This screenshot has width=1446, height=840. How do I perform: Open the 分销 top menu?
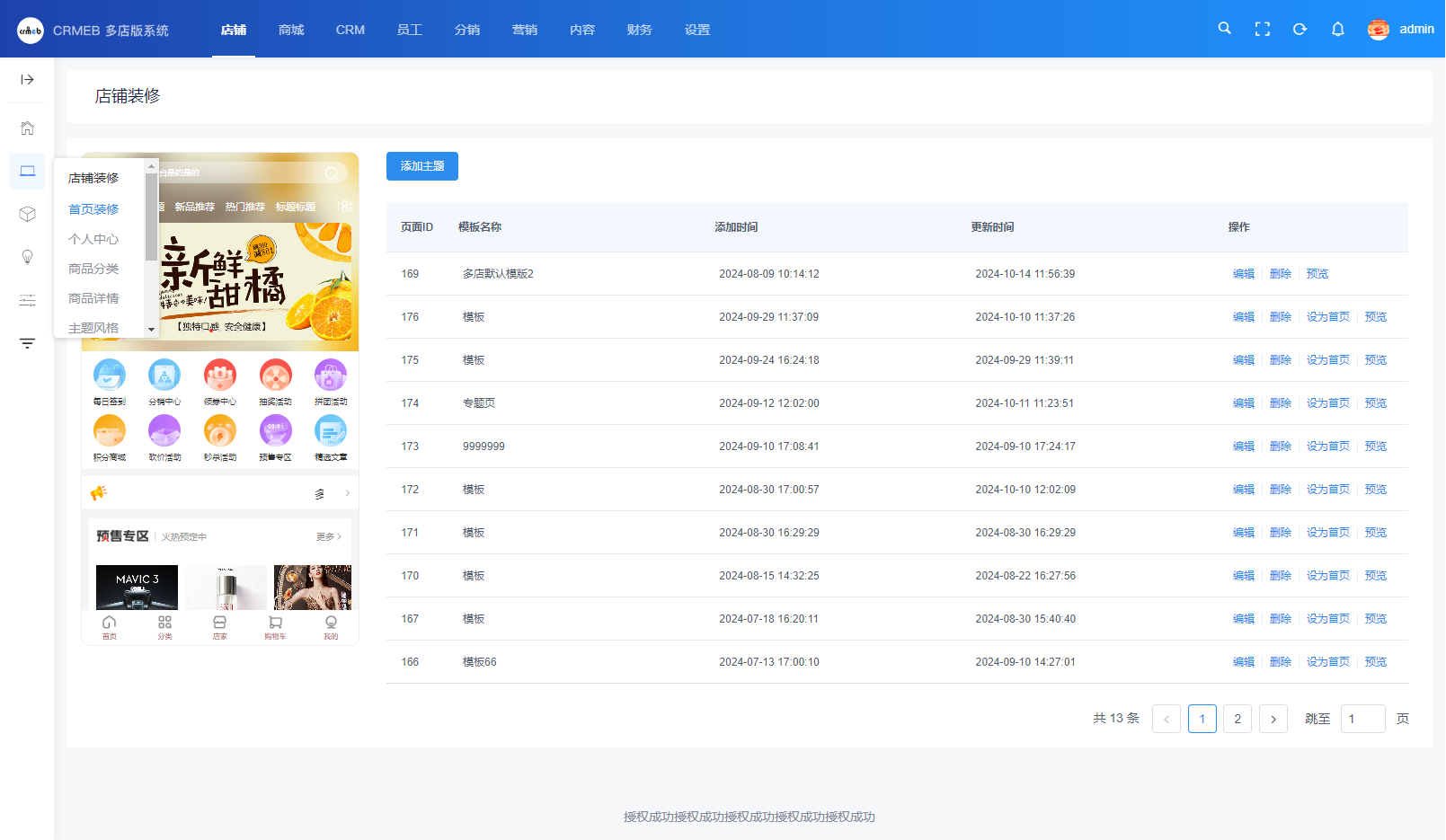467,30
